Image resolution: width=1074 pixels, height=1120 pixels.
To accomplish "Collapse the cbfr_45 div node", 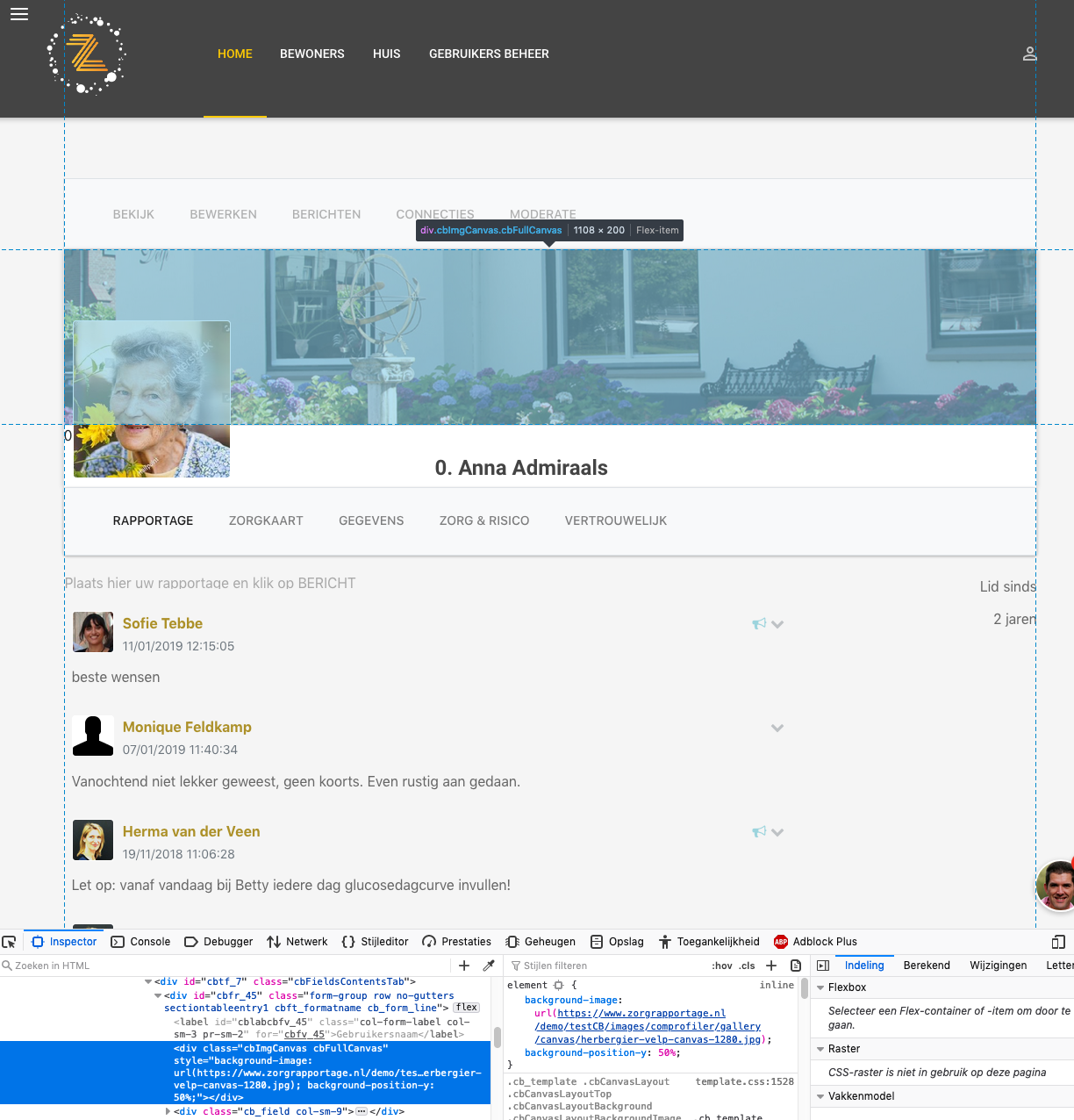I will (x=158, y=996).
